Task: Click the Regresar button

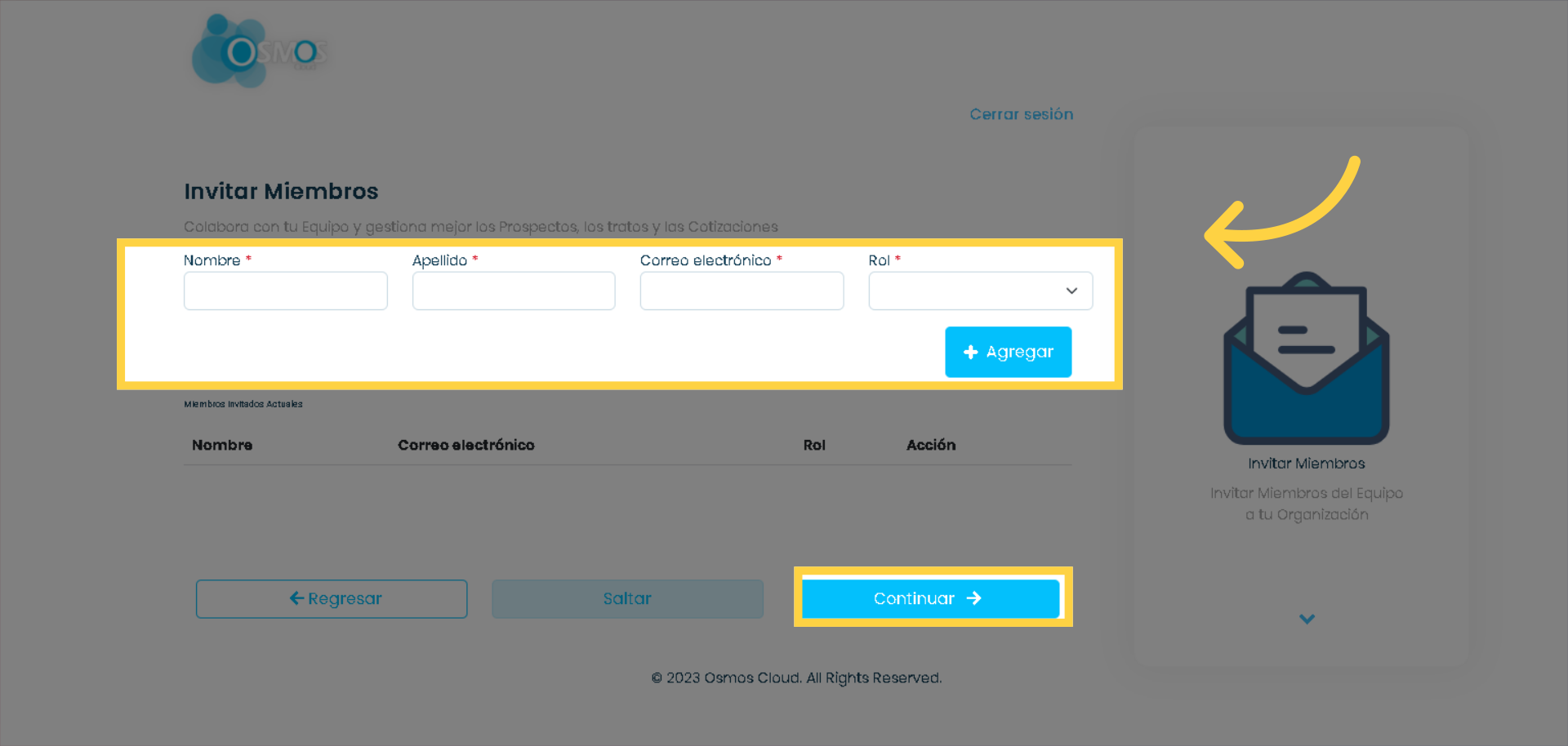Action: pyautogui.click(x=332, y=598)
